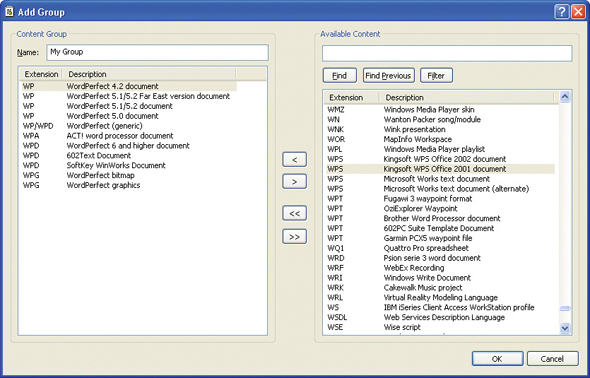Select Cakewalk Music project row
590x378 pixels.
click(x=440, y=288)
